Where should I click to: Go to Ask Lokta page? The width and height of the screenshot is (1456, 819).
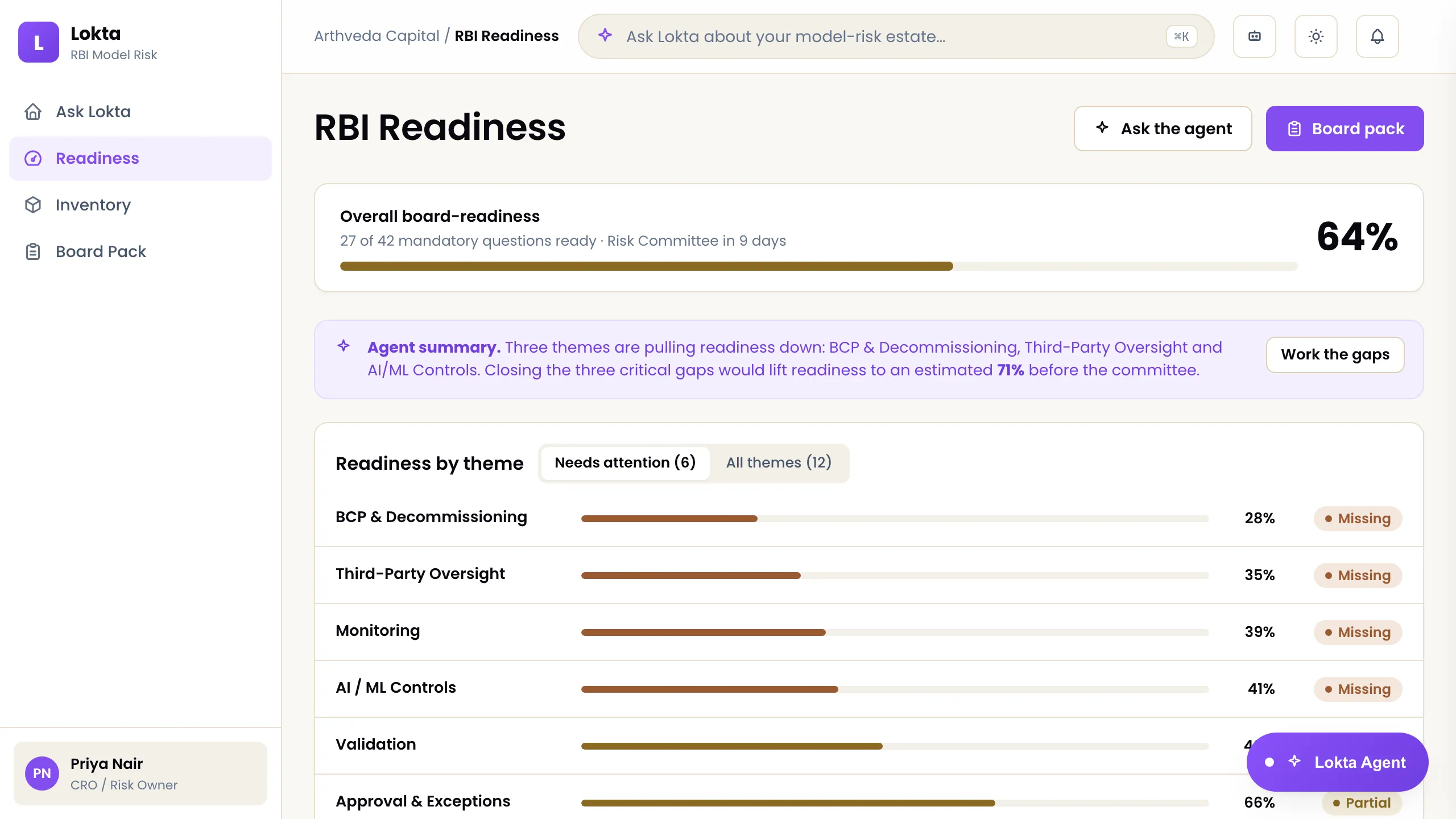140,111
